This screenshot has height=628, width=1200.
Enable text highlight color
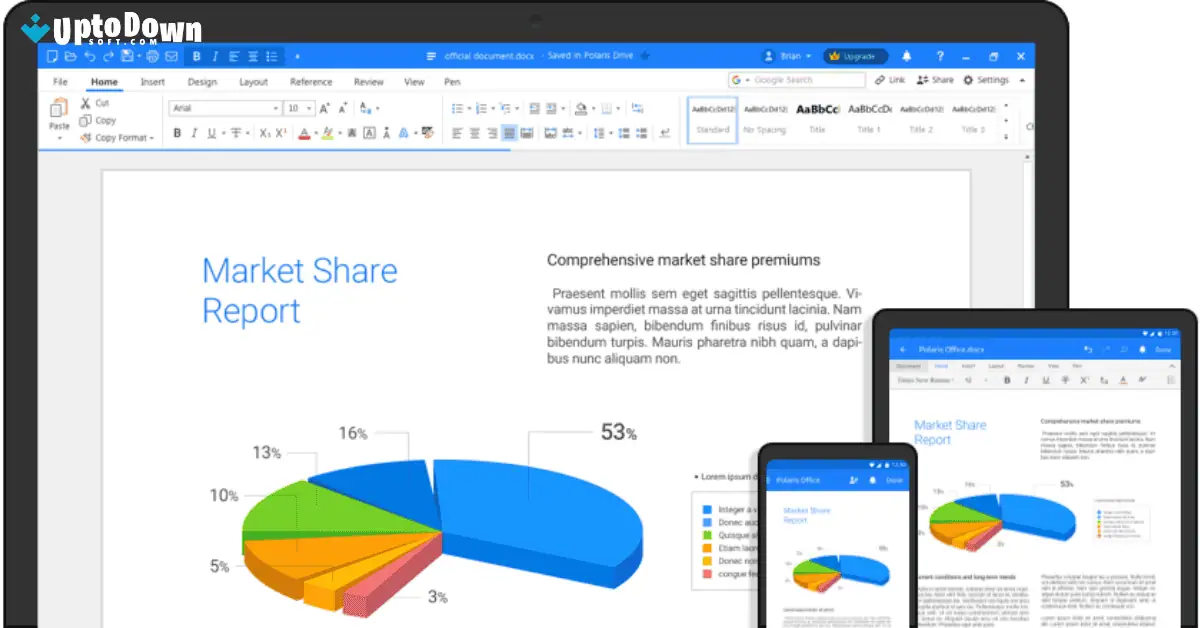point(327,132)
